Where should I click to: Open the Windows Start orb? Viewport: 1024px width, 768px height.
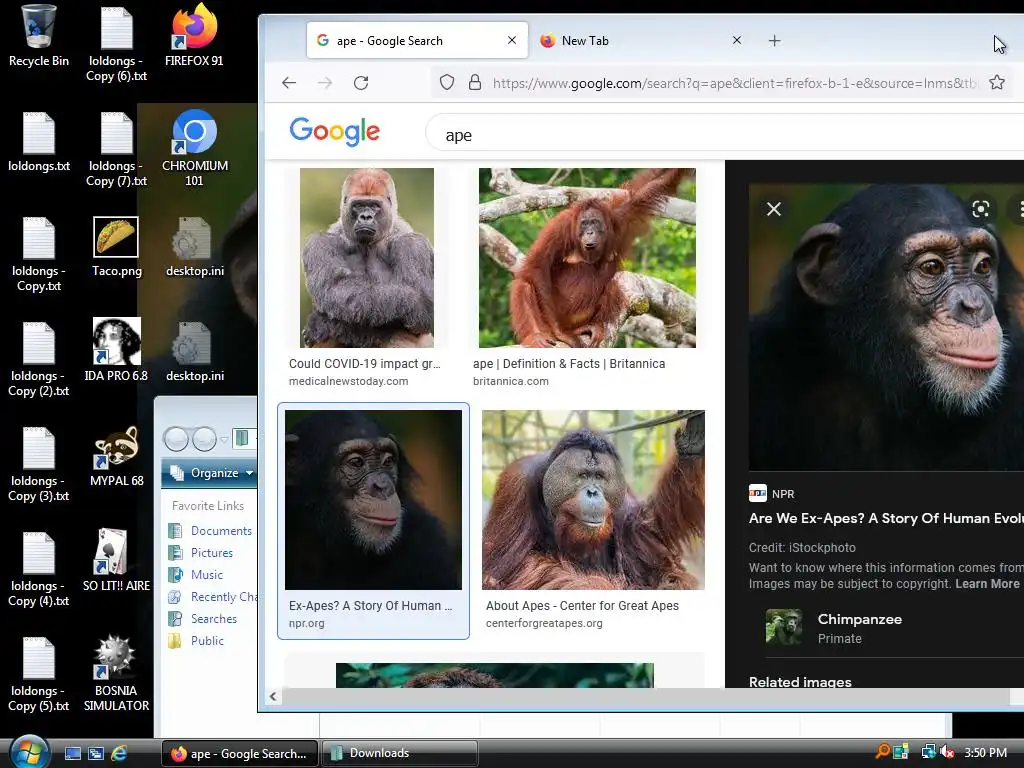pyautogui.click(x=28, y=752)
